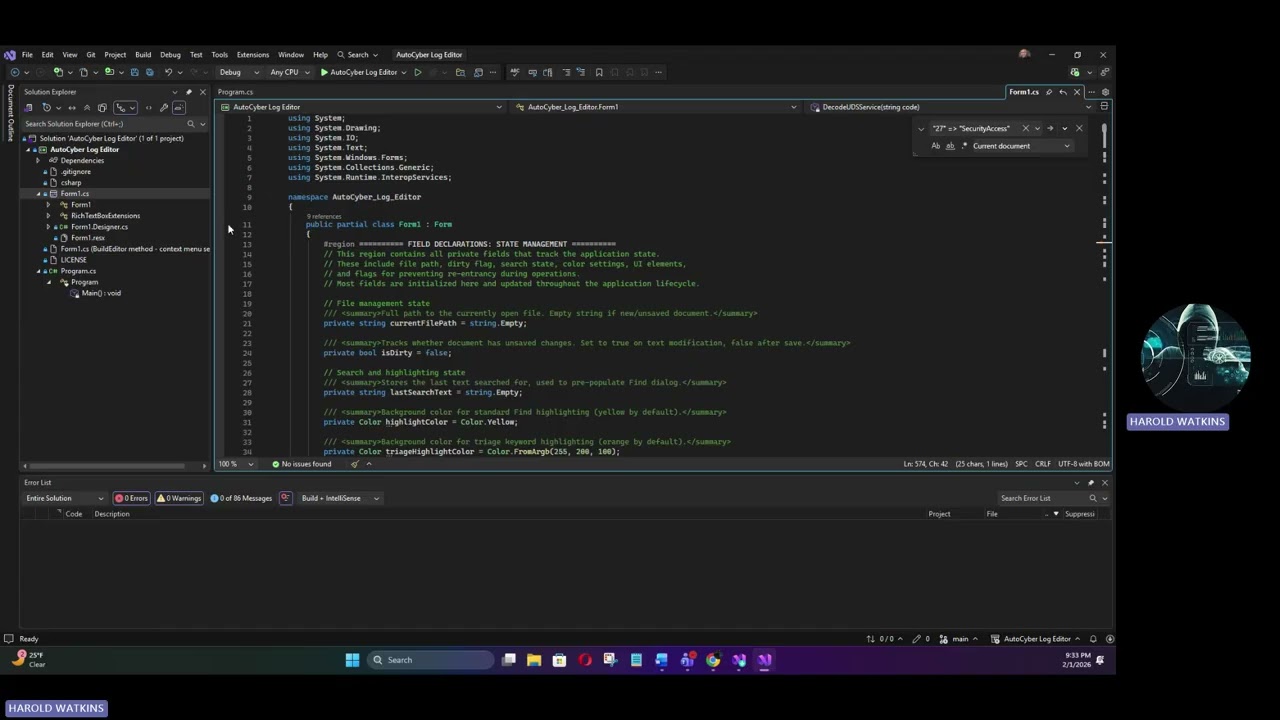Viewport: 1280px width, 720px height.
Task: Click Sync with Active Document icon
Action: click(72, 107)
